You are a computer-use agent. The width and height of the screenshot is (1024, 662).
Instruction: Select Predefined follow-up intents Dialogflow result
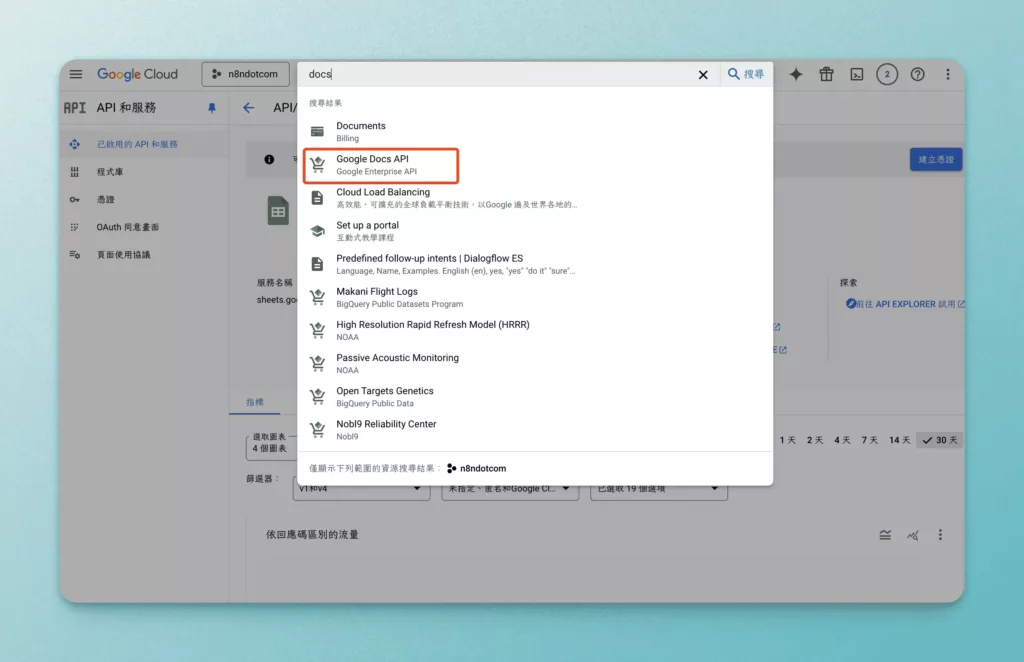[x=535, y=264]
